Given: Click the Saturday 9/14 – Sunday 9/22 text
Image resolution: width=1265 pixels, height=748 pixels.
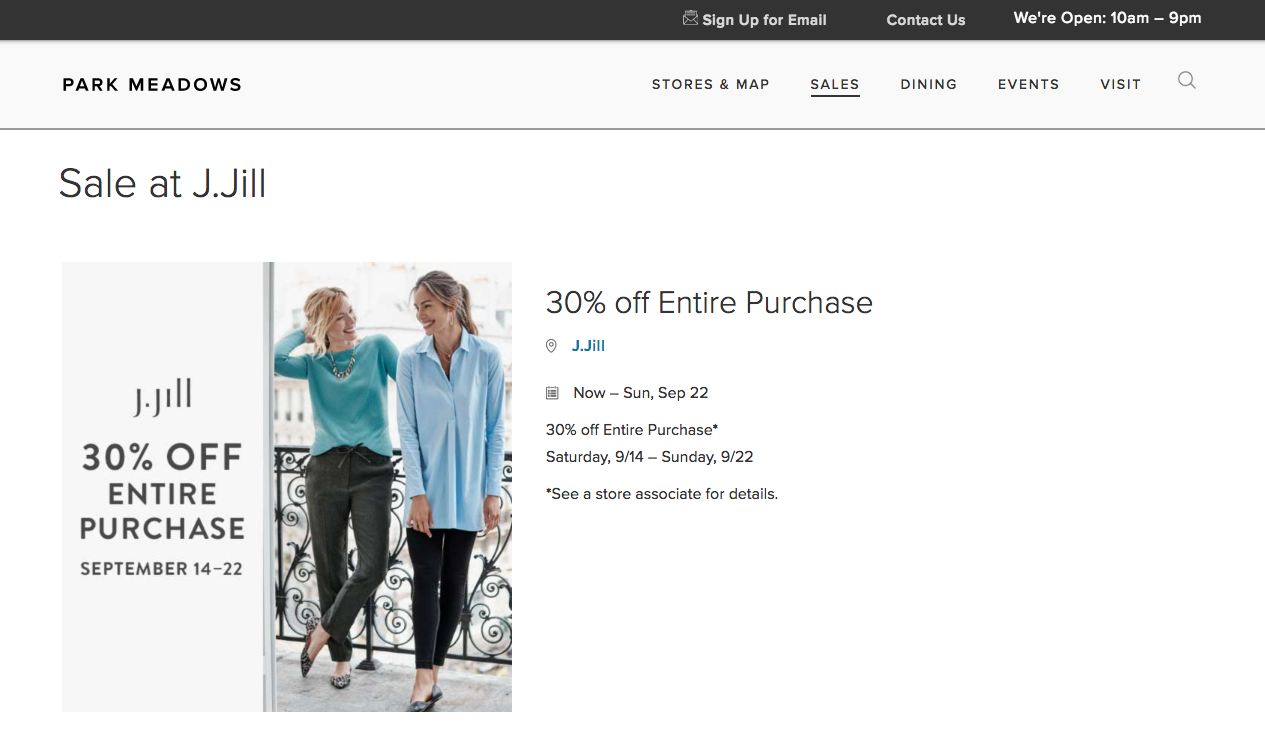Looking at the screenshot, I should [x=649, y=457].
